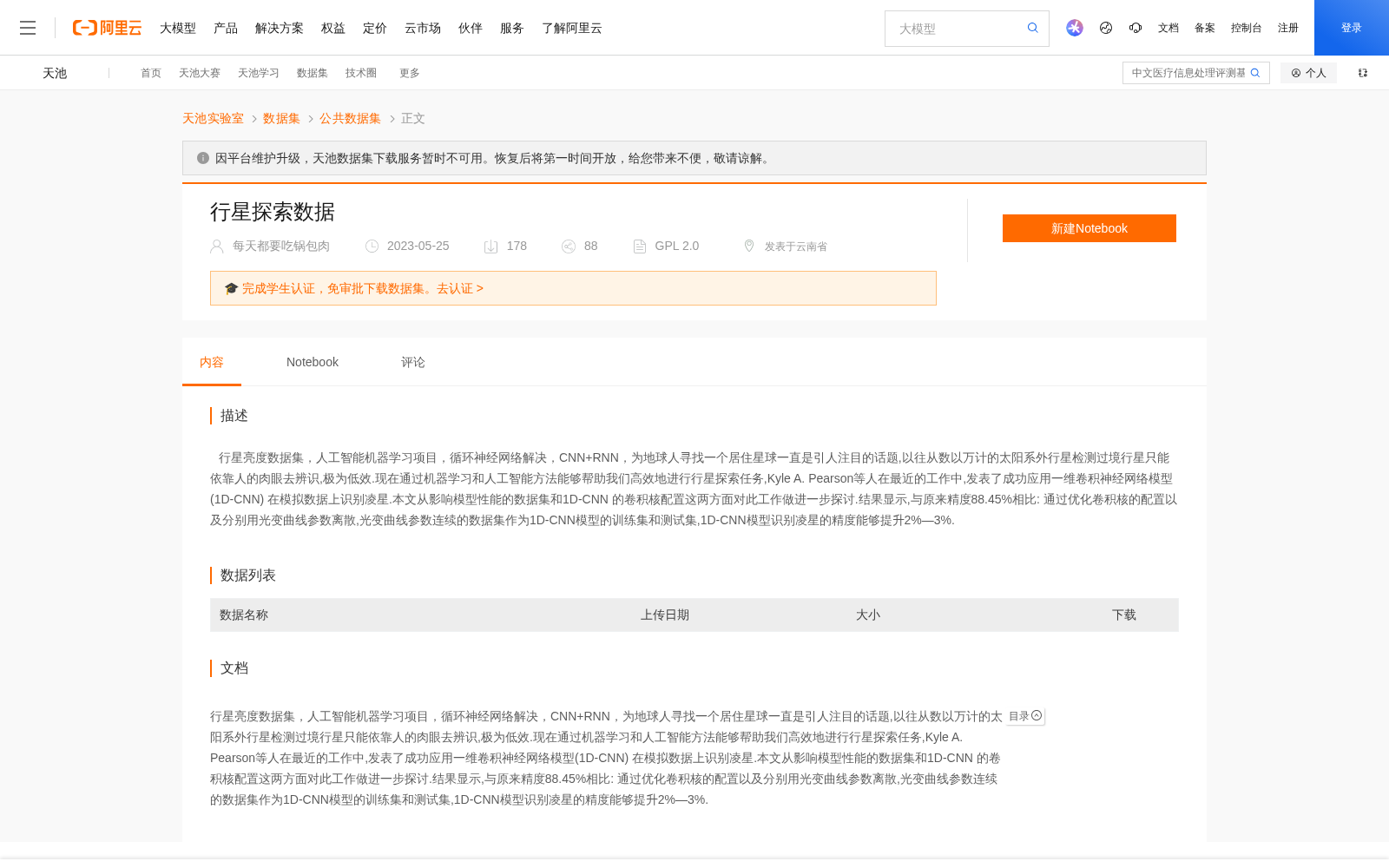The height and width of the screenshot is (868, 1389).
Task: Open the 了解阿里云 menu
Action: coord(572,28)
